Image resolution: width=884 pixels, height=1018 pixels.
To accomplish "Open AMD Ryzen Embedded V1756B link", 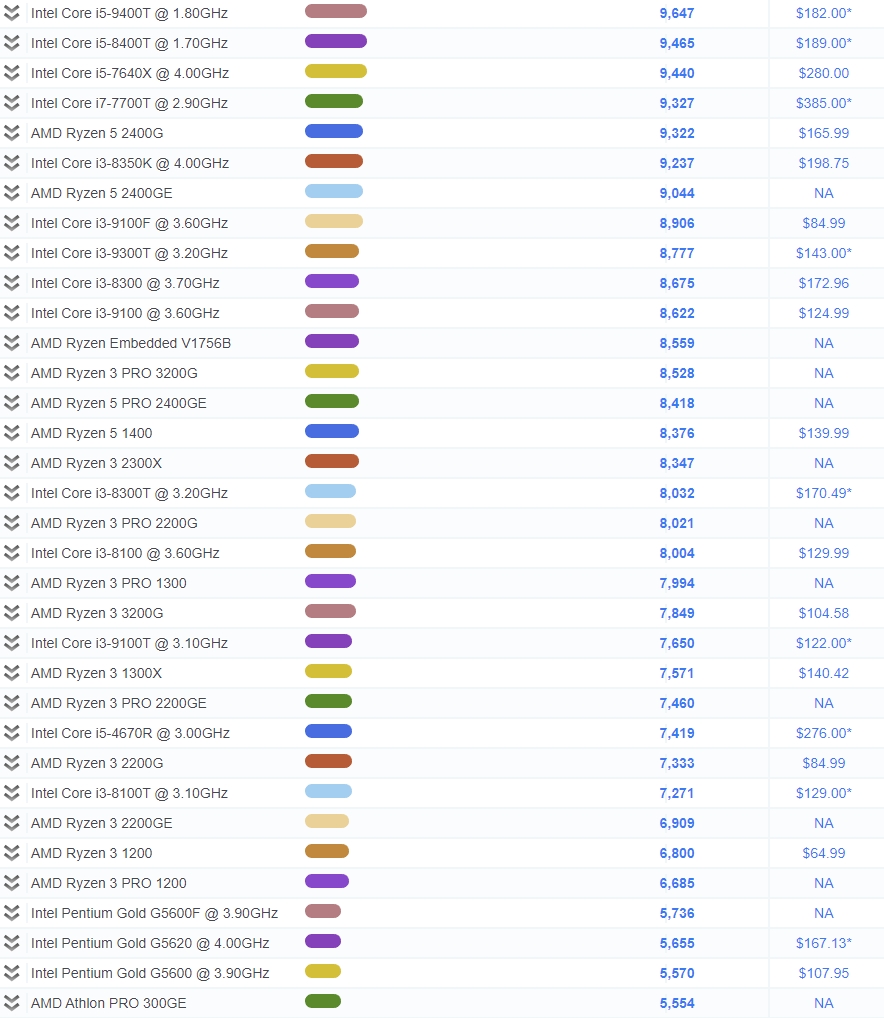I will tap(130, 343).
